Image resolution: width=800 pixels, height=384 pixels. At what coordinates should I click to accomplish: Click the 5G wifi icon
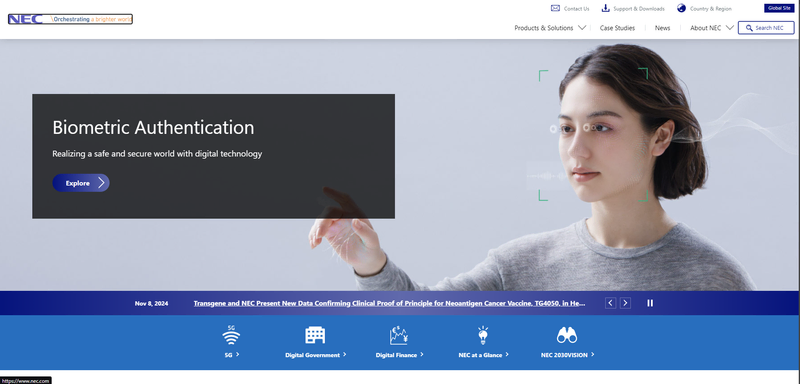pyautogui.click(x=231, y=336)
